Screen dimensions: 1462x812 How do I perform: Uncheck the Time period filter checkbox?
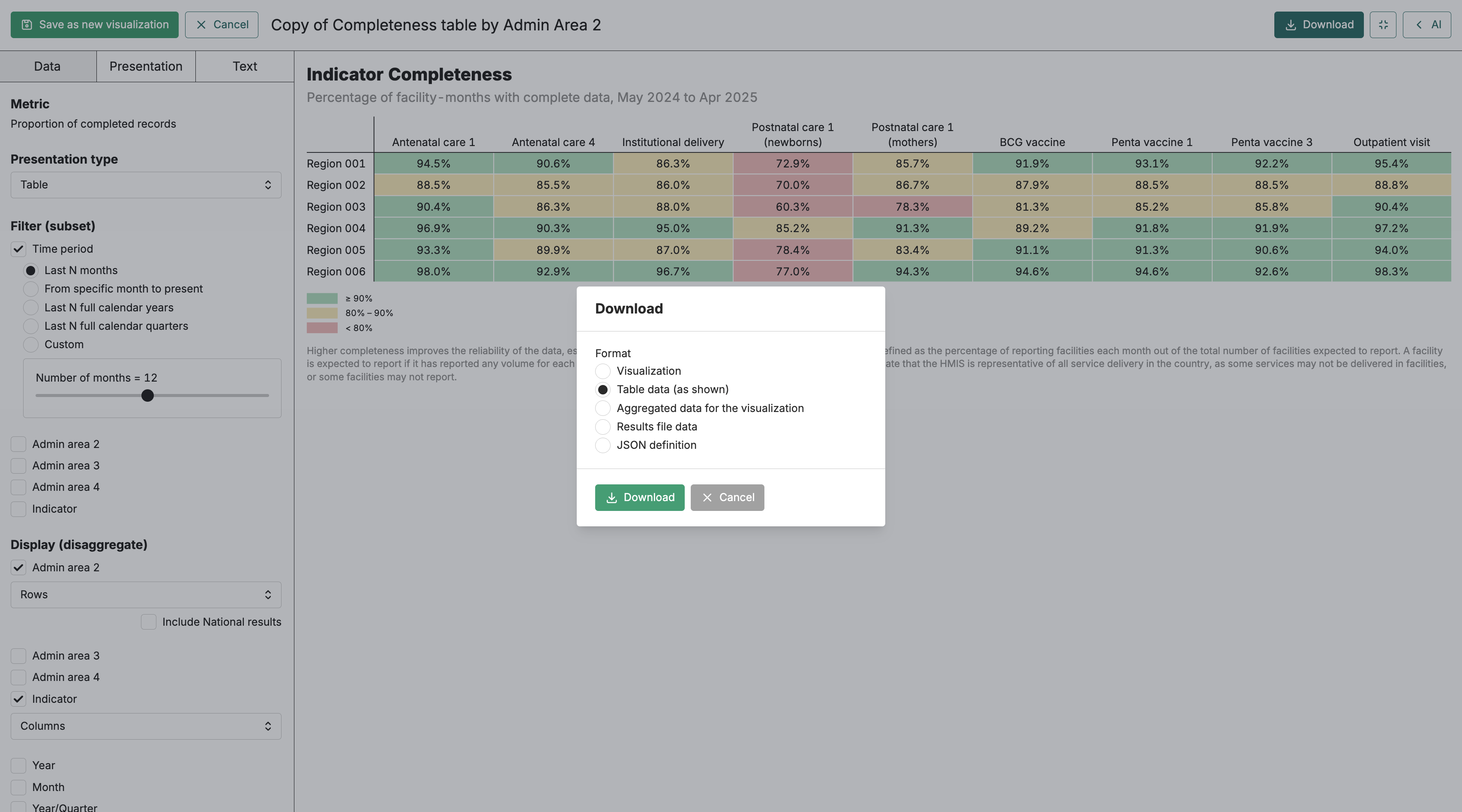[x=18, y=249]
